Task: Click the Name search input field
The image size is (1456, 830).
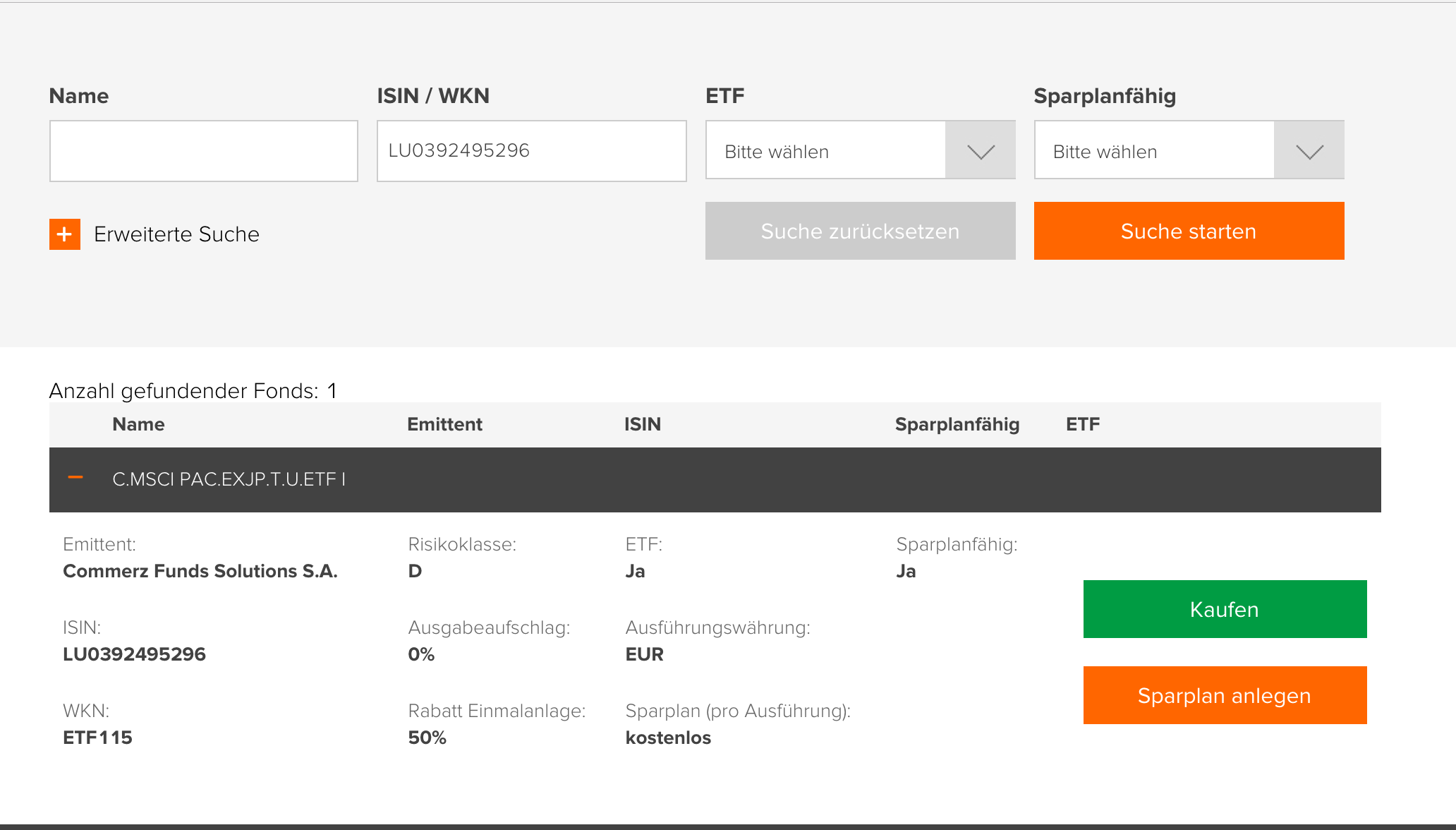Action: (x=203, y=151)
